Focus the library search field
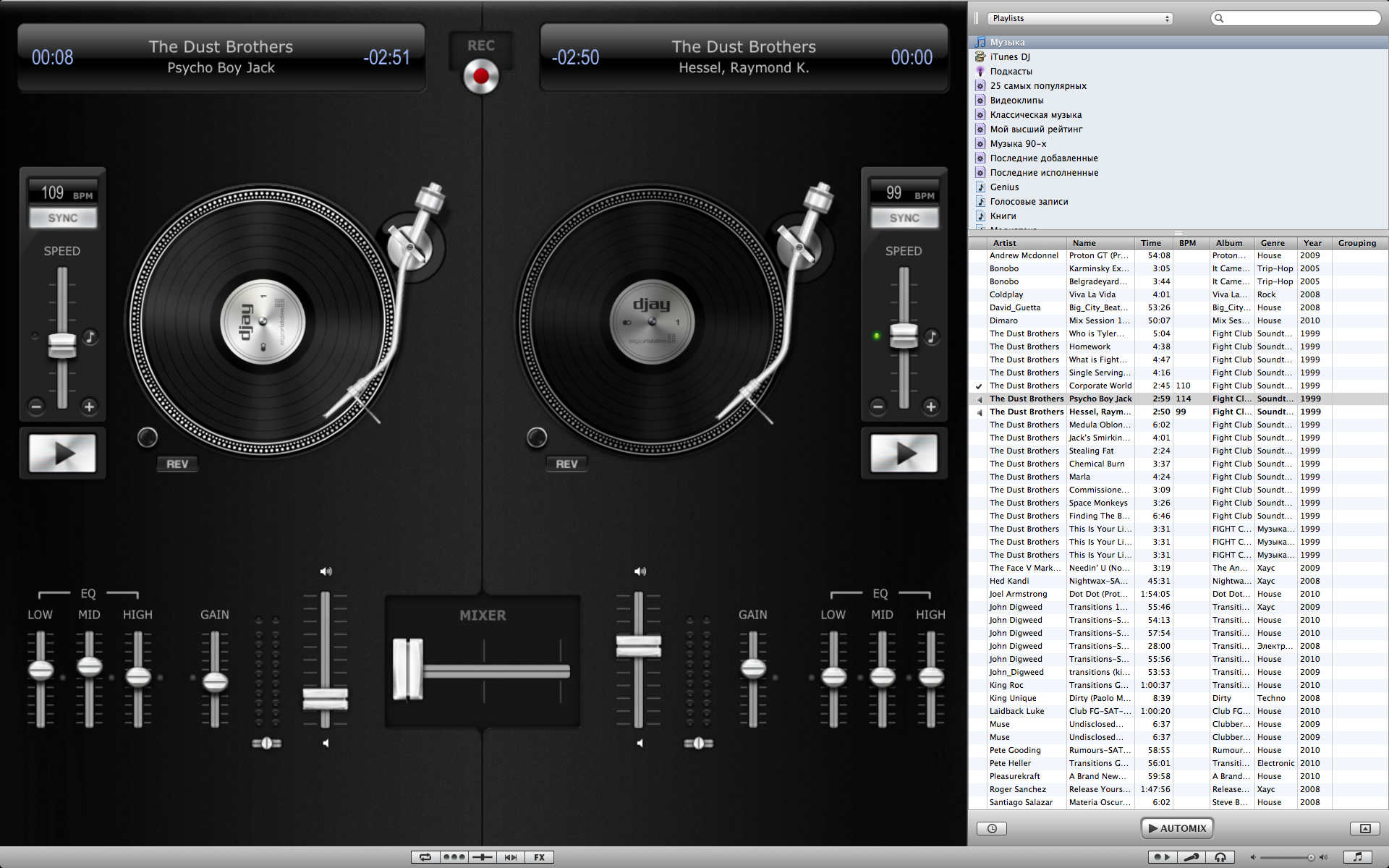Viewport: 1389px width, 868px height. (x=1296, y=18)
